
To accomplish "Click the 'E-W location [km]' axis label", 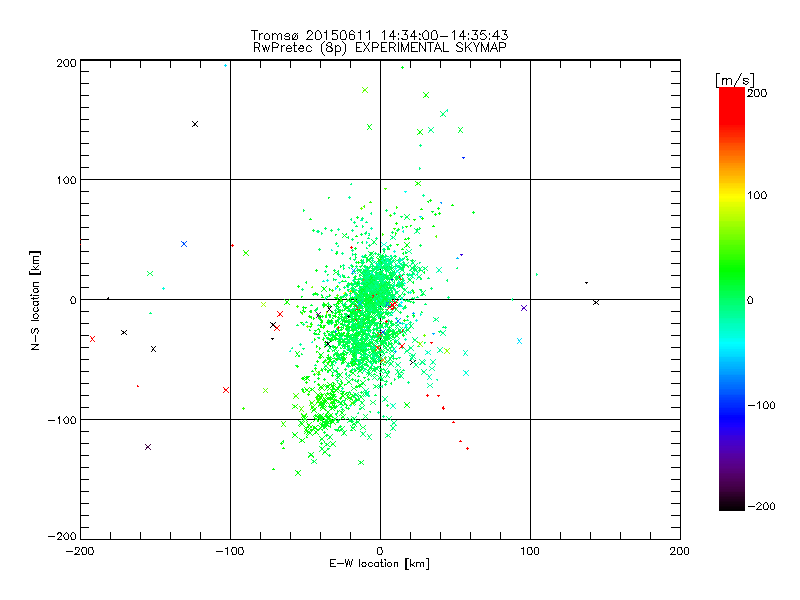I will 379,564.
